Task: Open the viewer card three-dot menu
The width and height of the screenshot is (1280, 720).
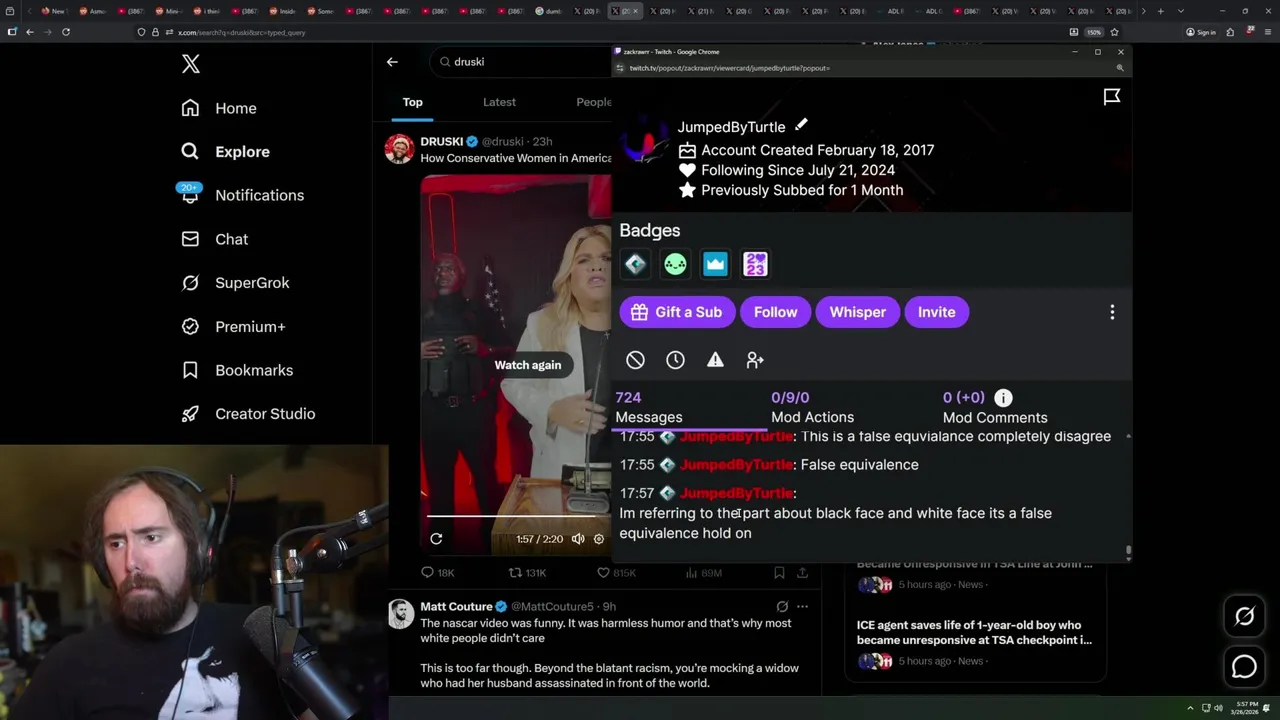Action: coord(1112,312)
